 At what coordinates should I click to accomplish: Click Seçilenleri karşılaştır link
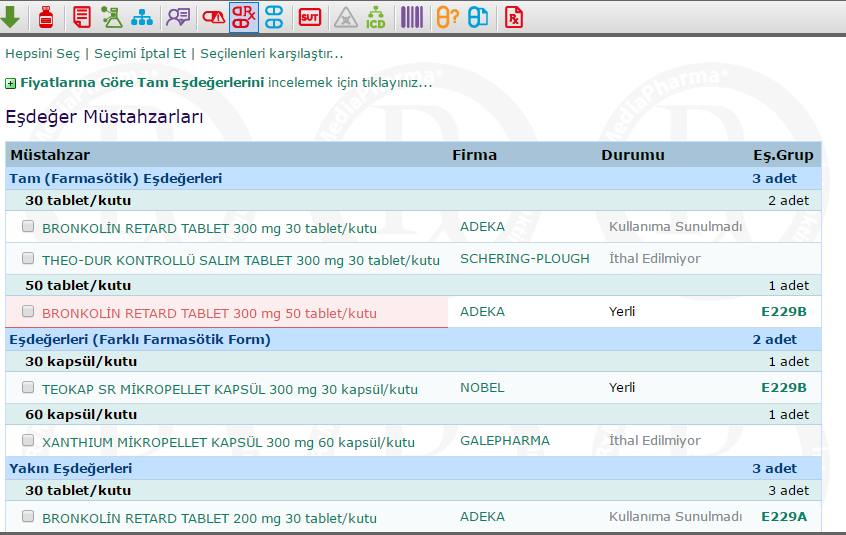271,53
